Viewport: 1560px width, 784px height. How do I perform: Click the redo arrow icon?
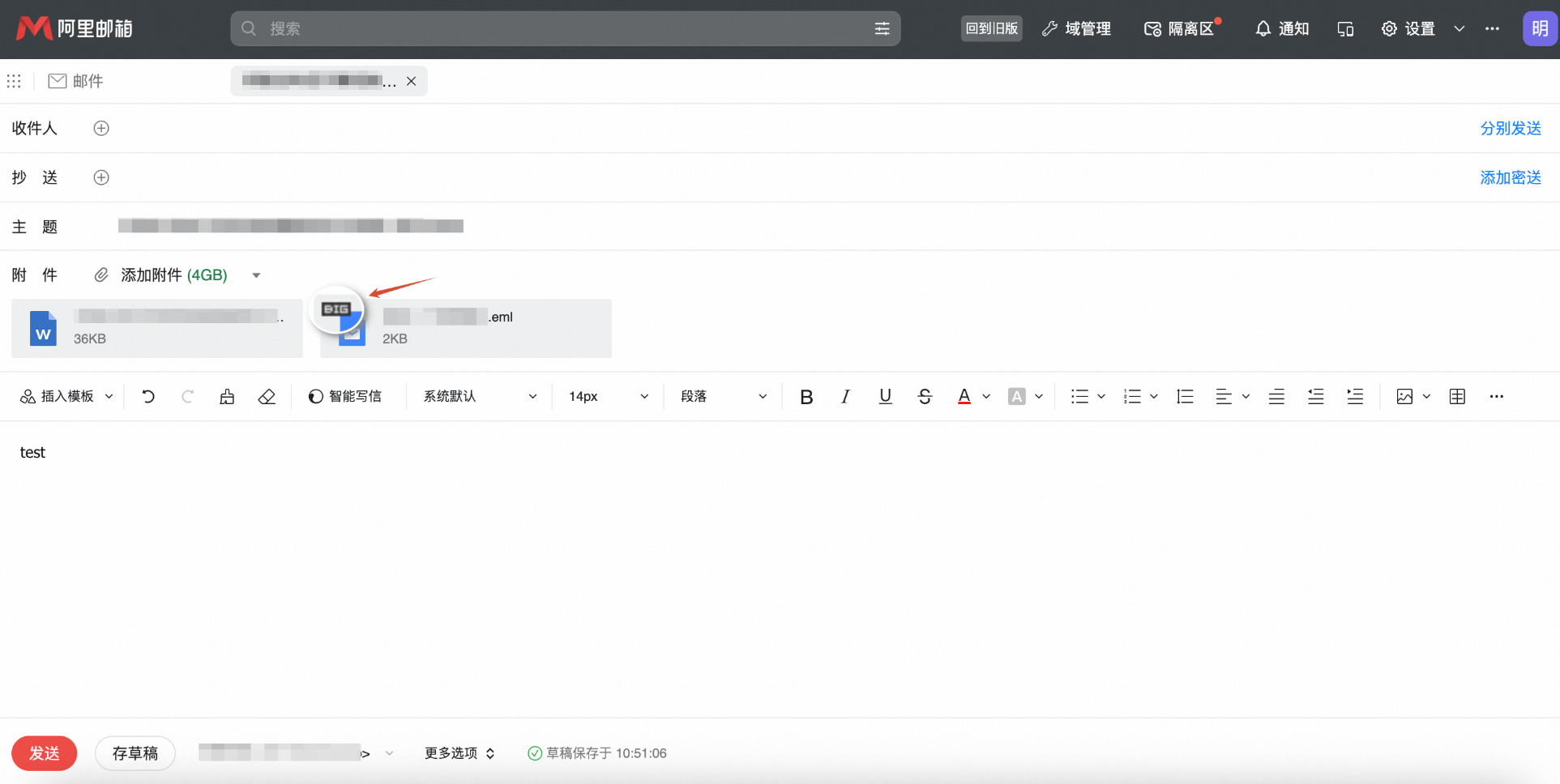[x=187, y=396]
